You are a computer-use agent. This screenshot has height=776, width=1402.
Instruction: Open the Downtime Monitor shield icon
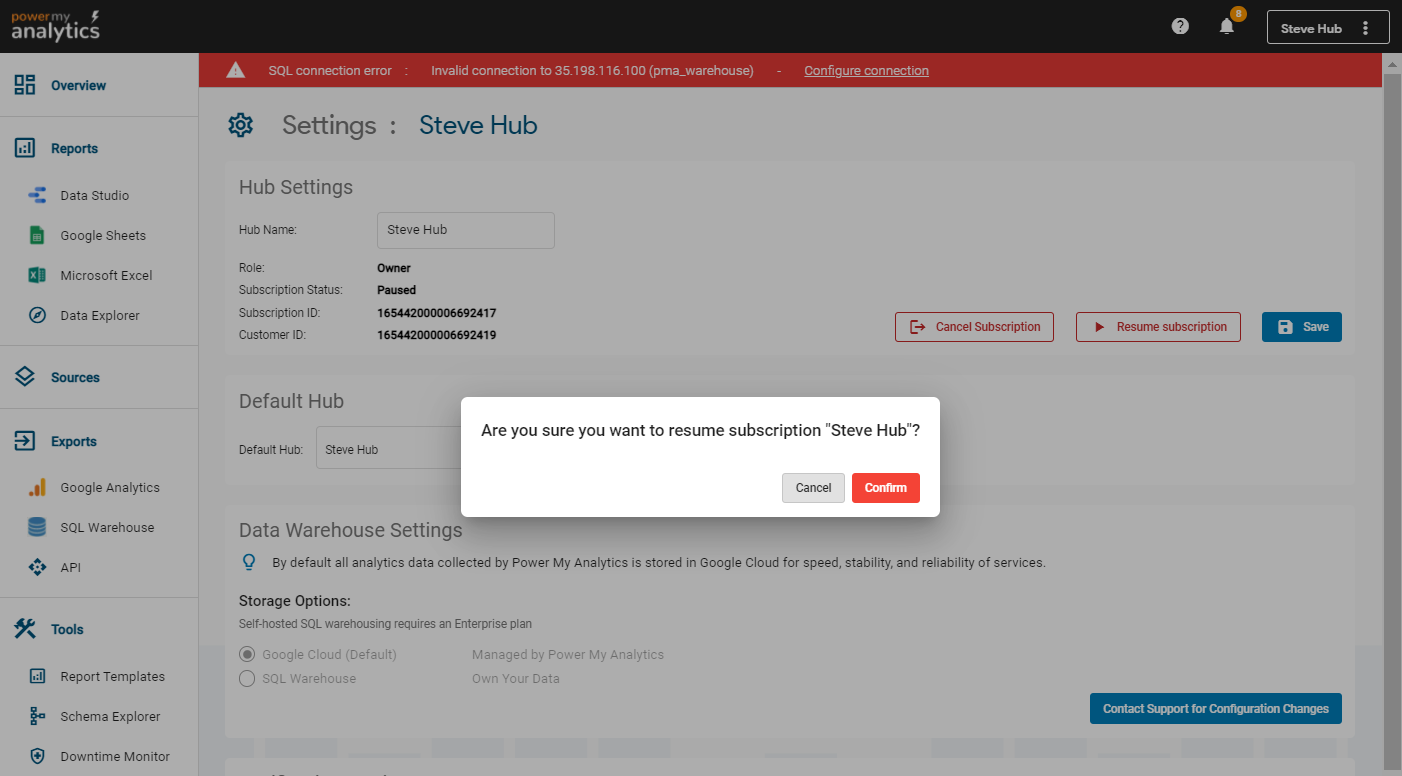[x=37, y=757]
